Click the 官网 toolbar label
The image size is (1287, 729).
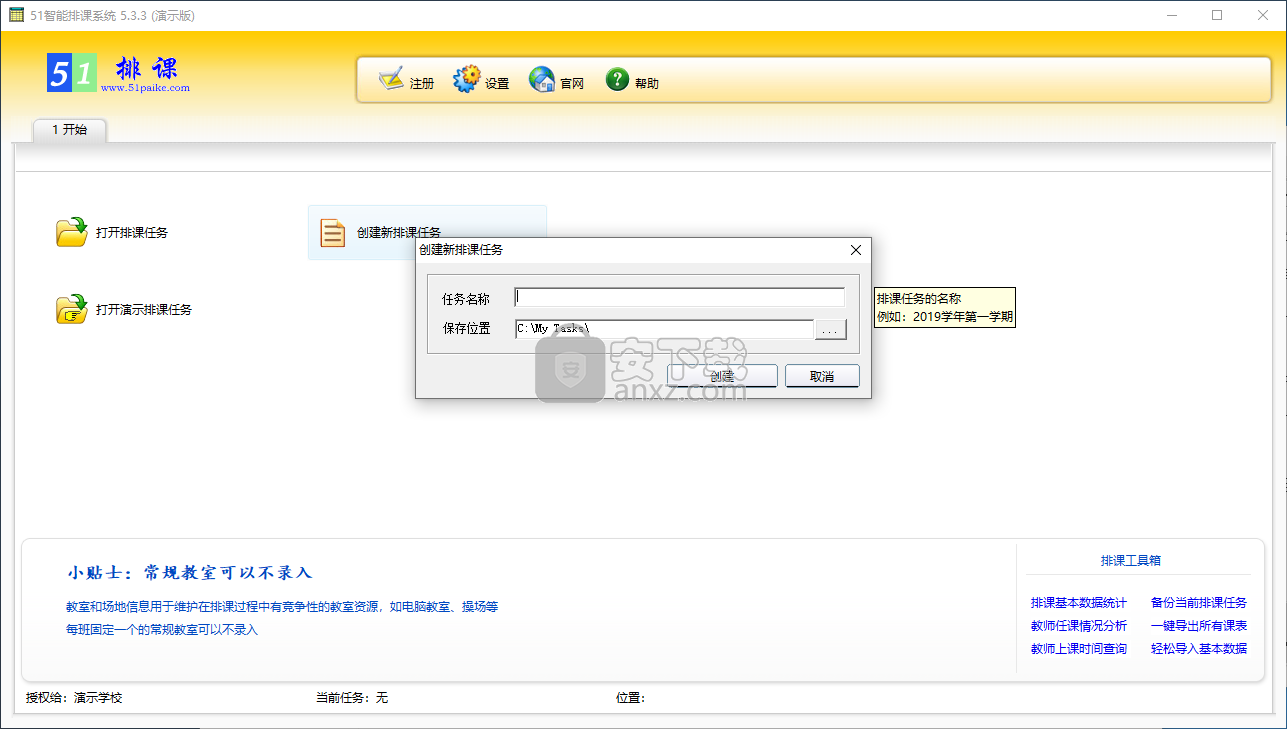(x=572, y=84)
